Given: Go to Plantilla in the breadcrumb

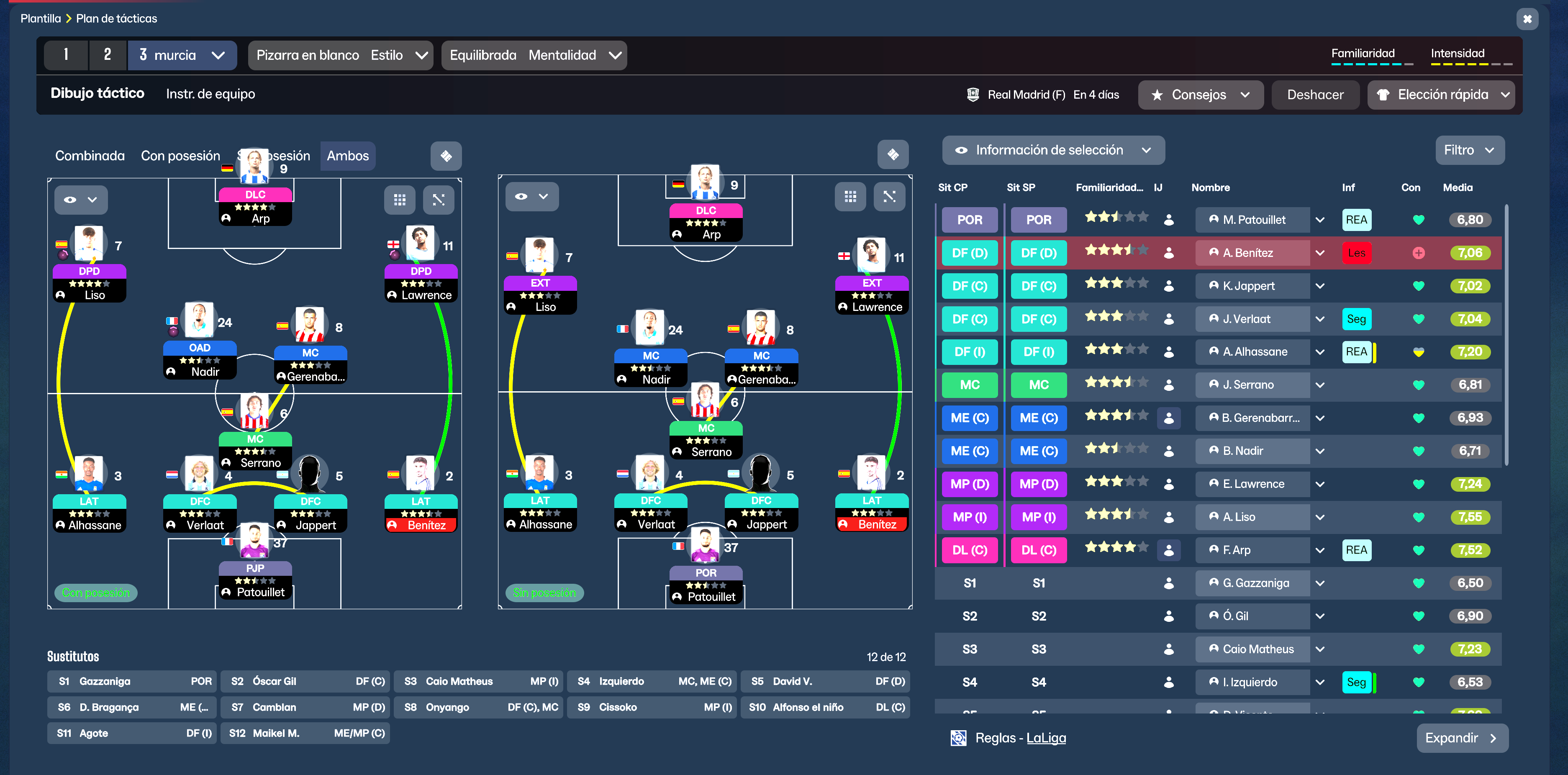Looking at the screenshot, I should (41, 19).
